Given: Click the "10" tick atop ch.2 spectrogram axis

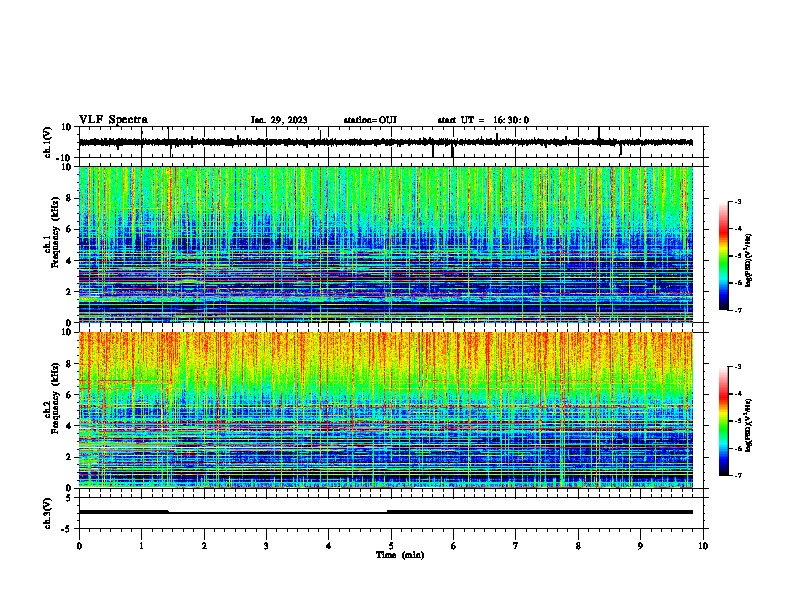Looking at the screenshot, I should click(x=67, y=332).
